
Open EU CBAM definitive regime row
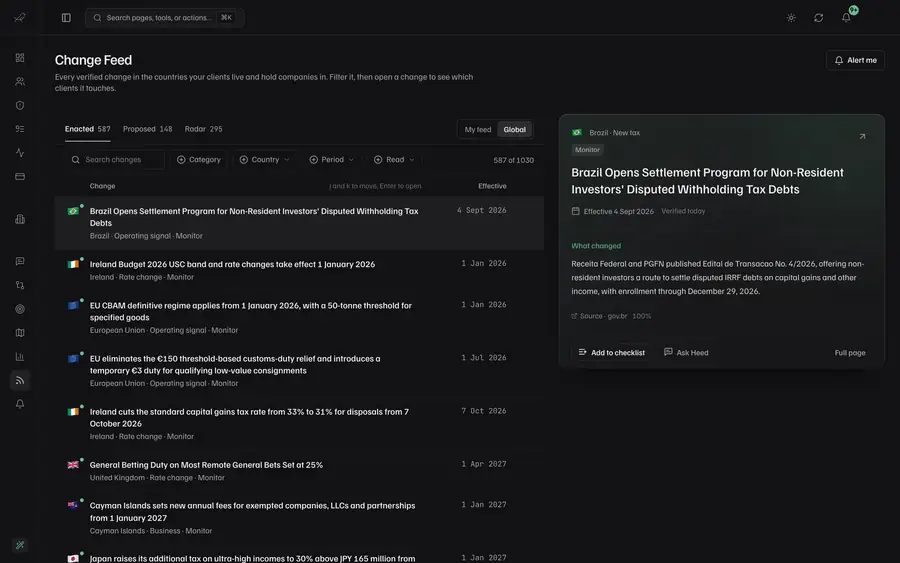click(x=299, y=317)
